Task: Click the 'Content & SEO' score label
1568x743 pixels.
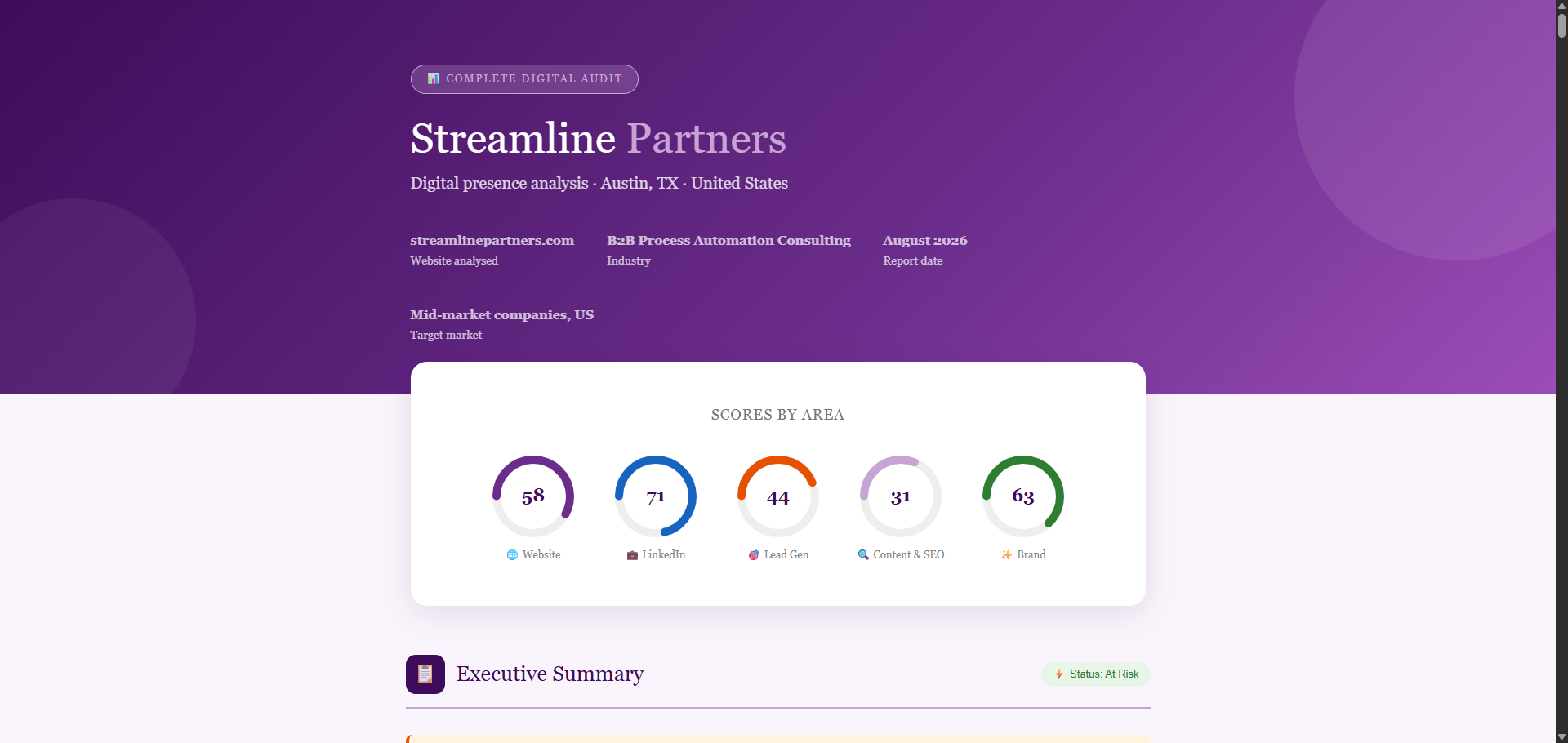Action: click(x=909, y=555)
